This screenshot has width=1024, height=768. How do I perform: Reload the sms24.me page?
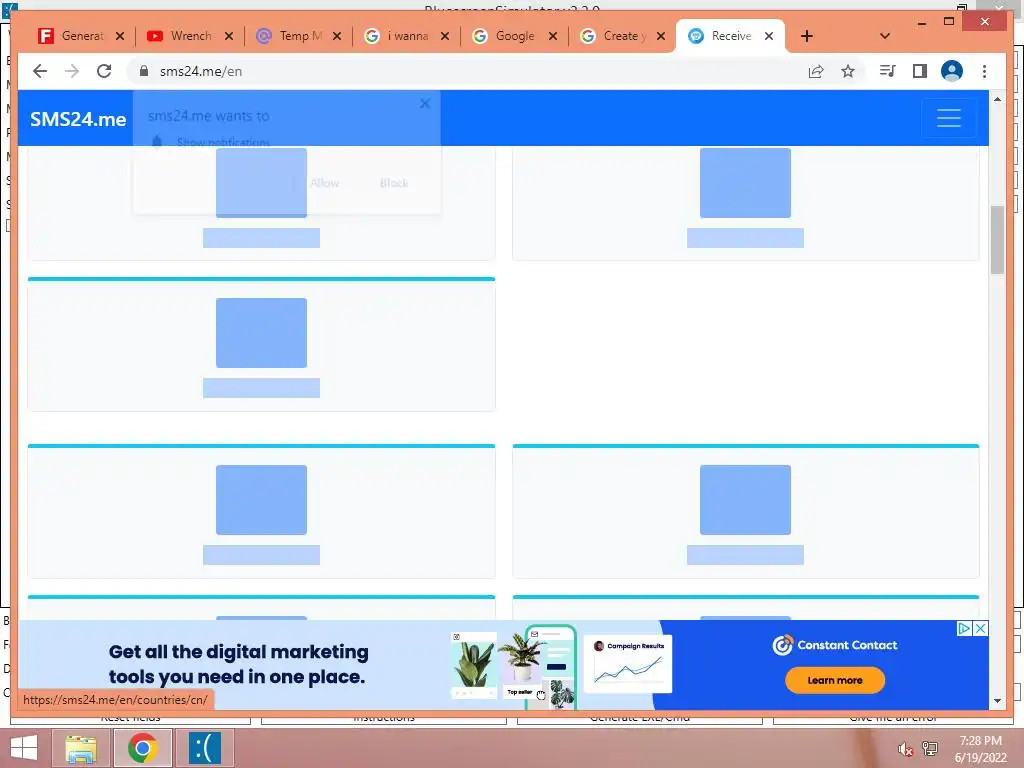coord(104,71)
